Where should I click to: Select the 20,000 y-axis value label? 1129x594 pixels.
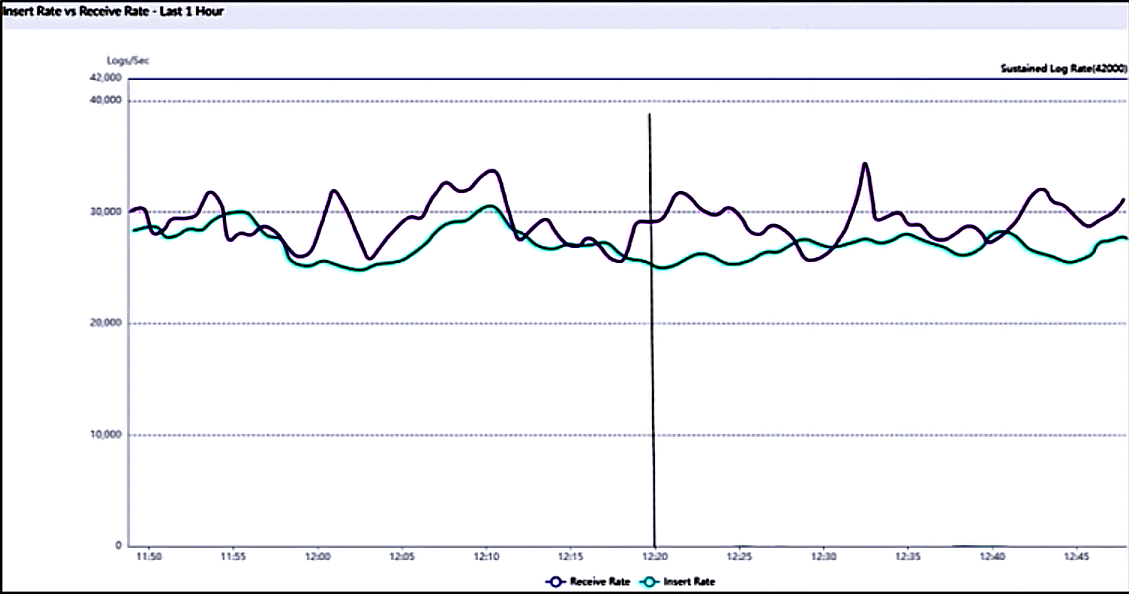[x=105, y=324]
